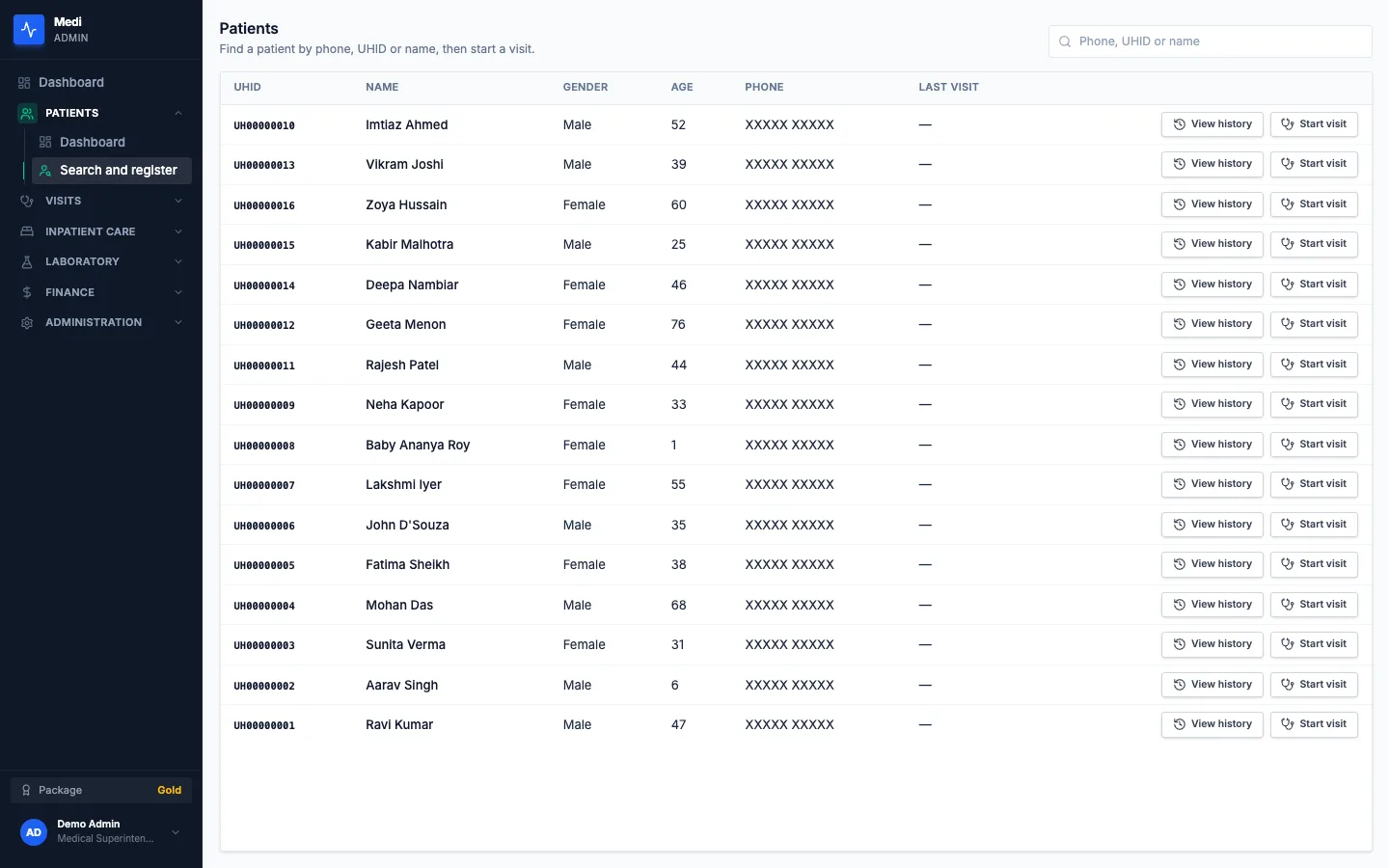Focus the Phone, UHID or name search field

coord(1210,41)
